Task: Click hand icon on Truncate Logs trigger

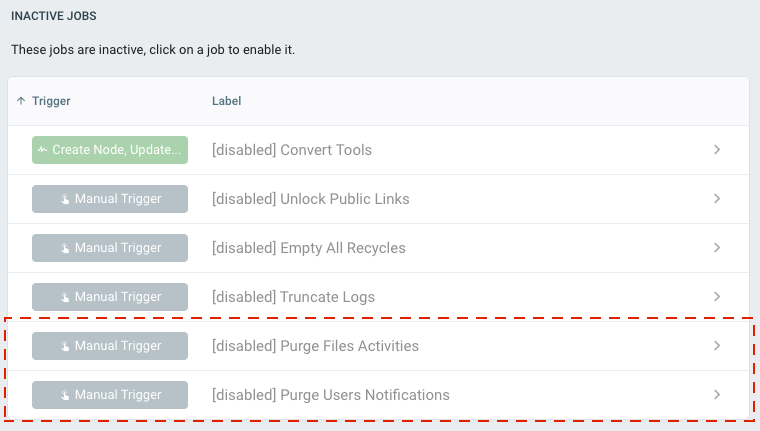Action: [65, 297]
